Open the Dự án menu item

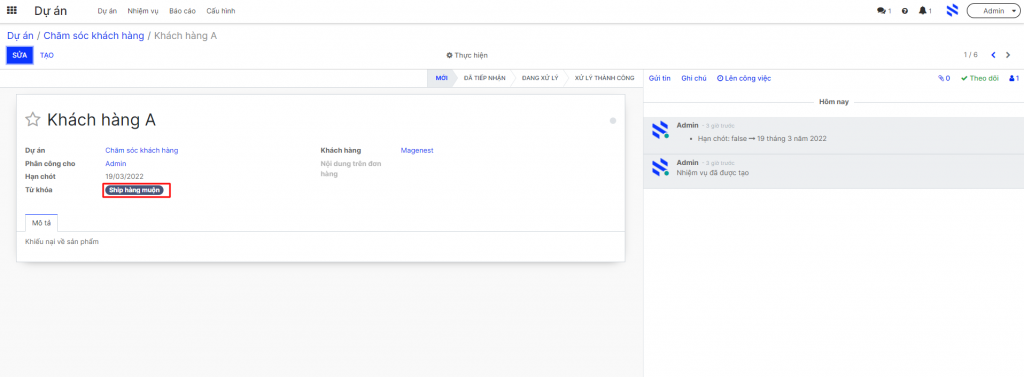(x=106, y=11)
